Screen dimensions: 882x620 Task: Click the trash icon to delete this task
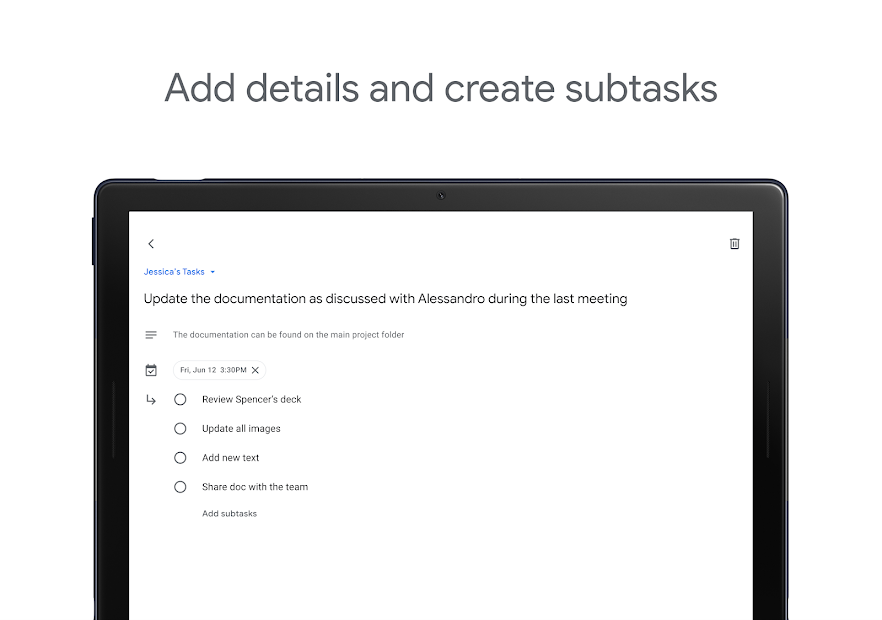coord(734,243)
